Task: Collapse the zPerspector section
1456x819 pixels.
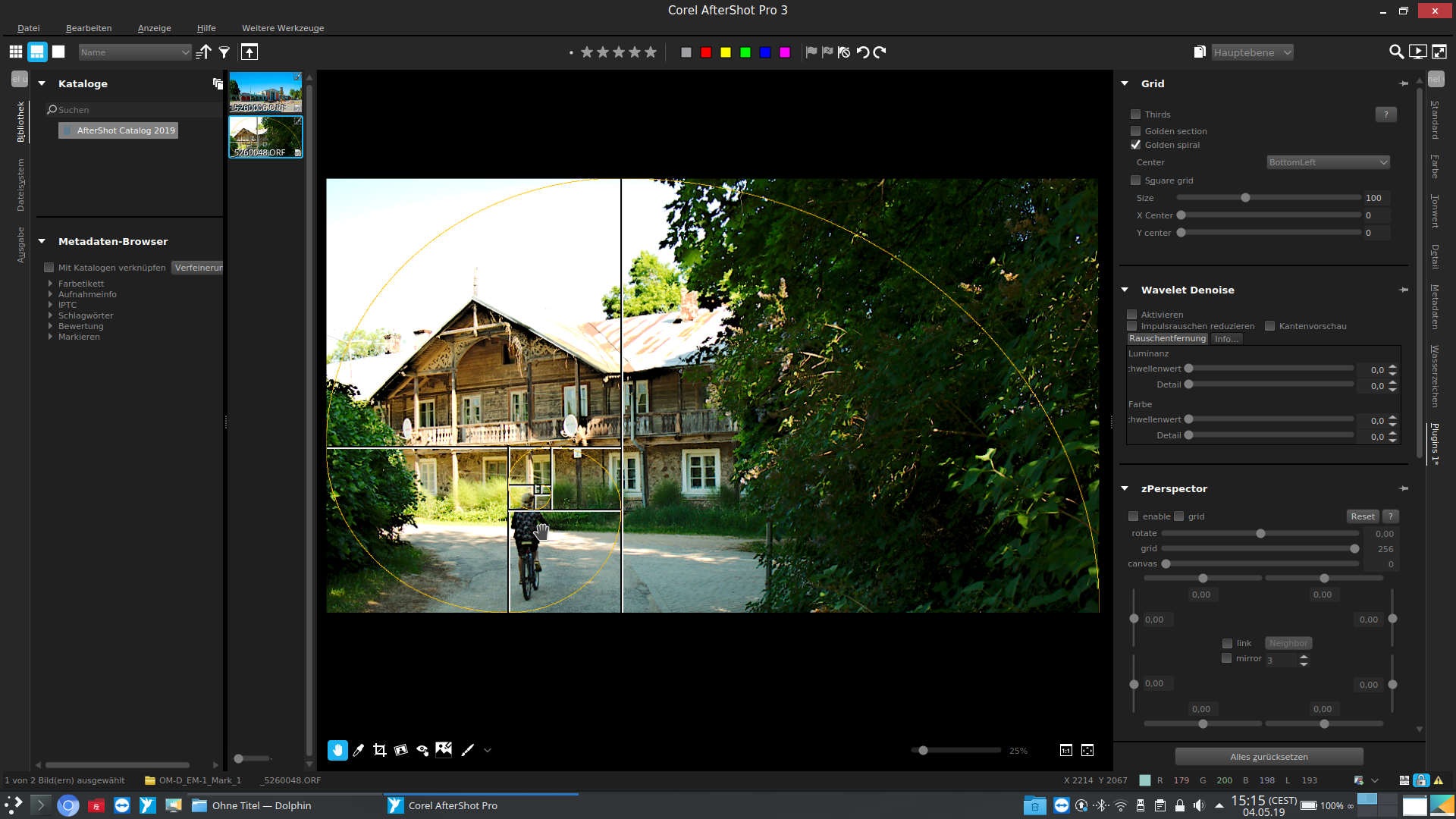Action: click(1125, 488)
